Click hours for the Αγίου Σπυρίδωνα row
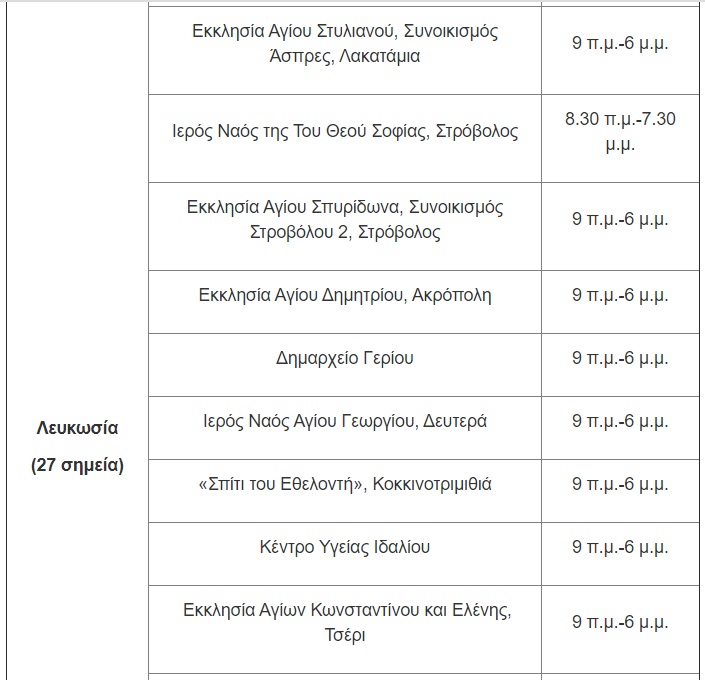The image size is (705, 680). [620, 219]
